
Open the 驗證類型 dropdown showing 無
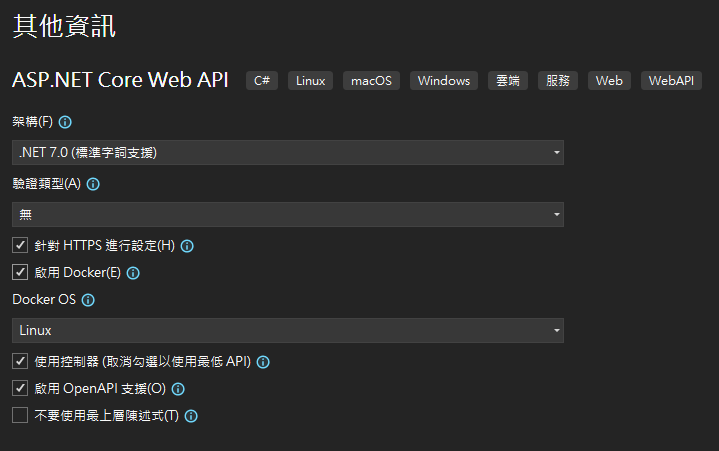[288, 214]
